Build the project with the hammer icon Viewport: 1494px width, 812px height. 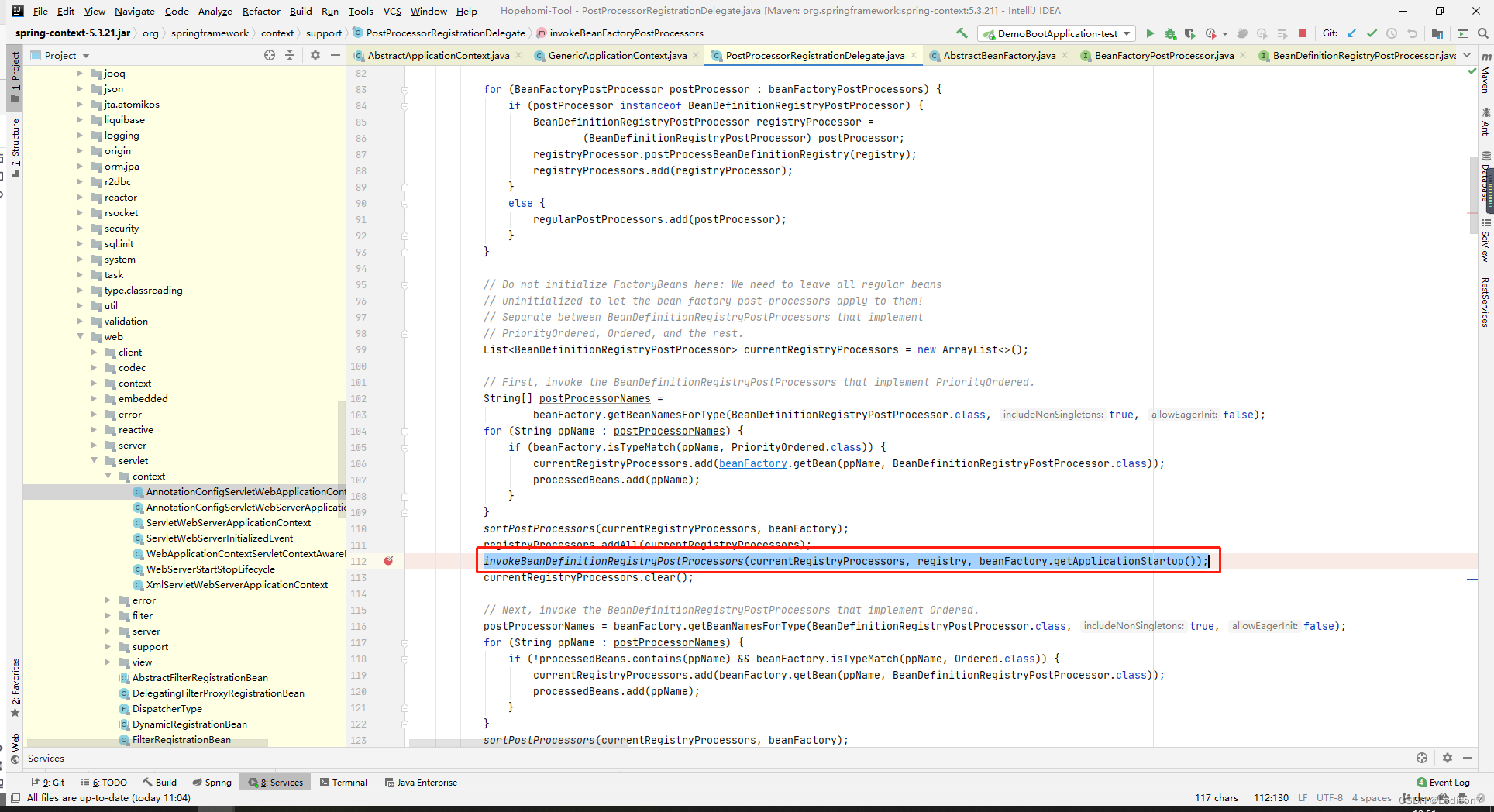coord(962,33)
